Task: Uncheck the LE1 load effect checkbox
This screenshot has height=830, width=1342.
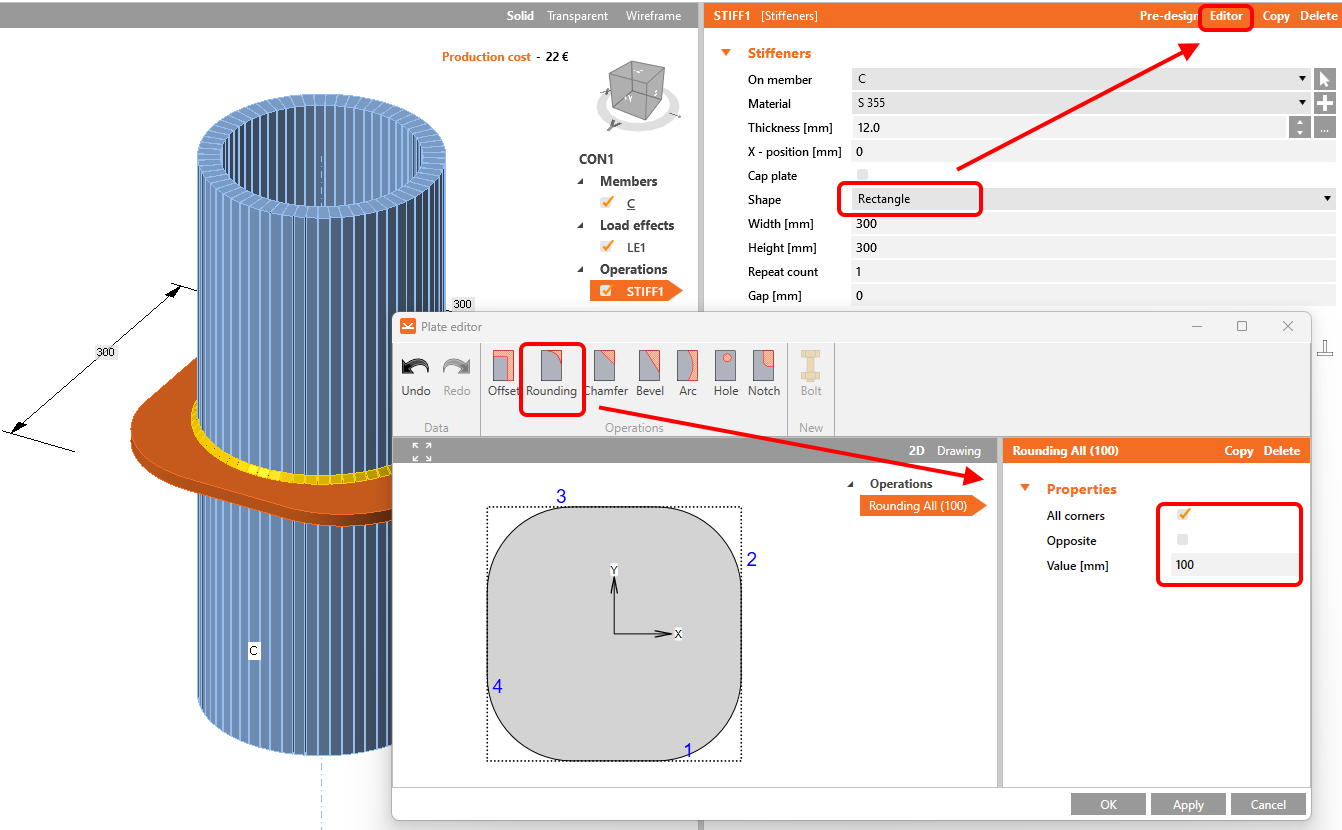Action: click(607, 246)
